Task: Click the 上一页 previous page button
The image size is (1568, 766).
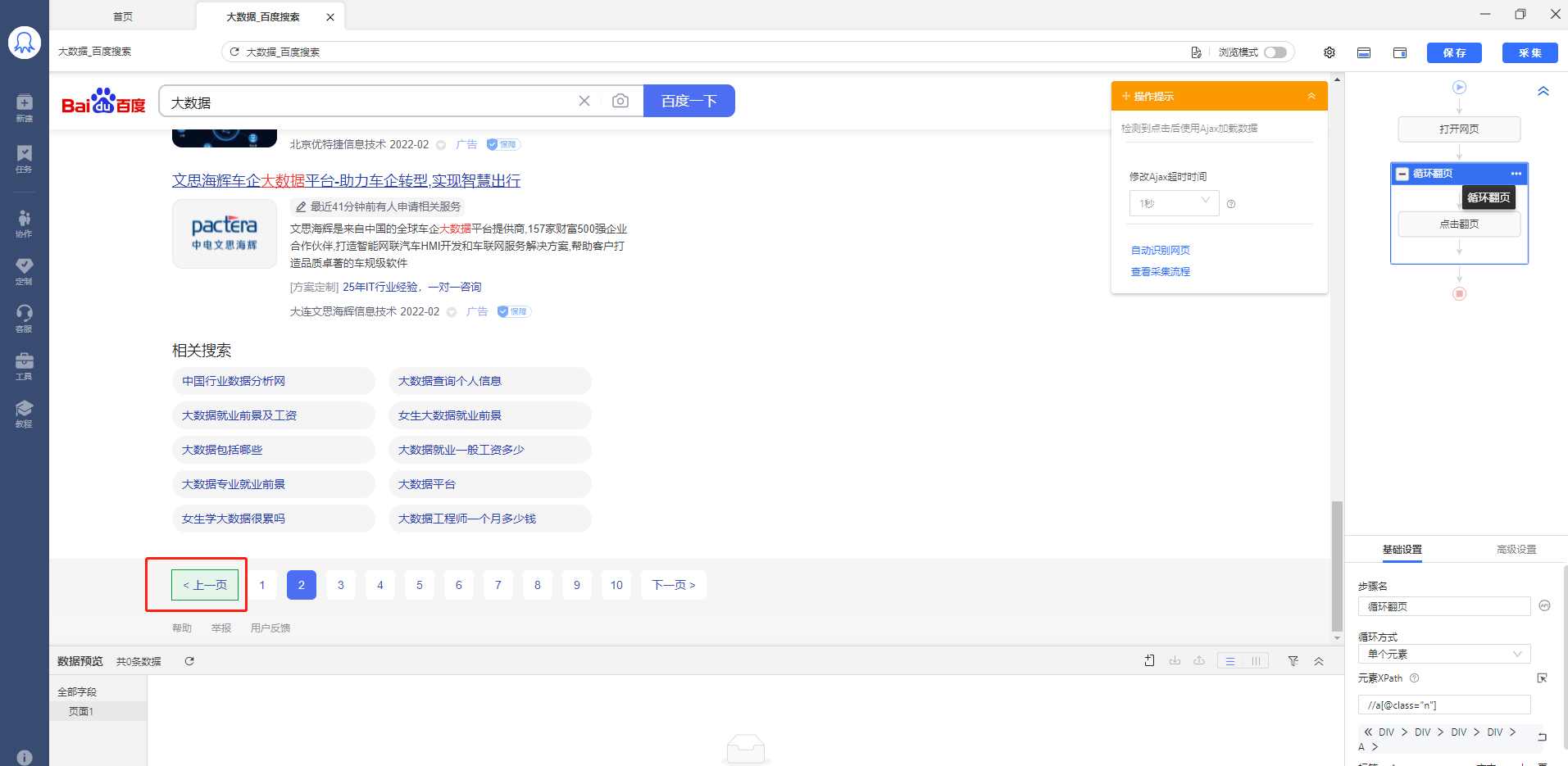Action: [205, 585]
